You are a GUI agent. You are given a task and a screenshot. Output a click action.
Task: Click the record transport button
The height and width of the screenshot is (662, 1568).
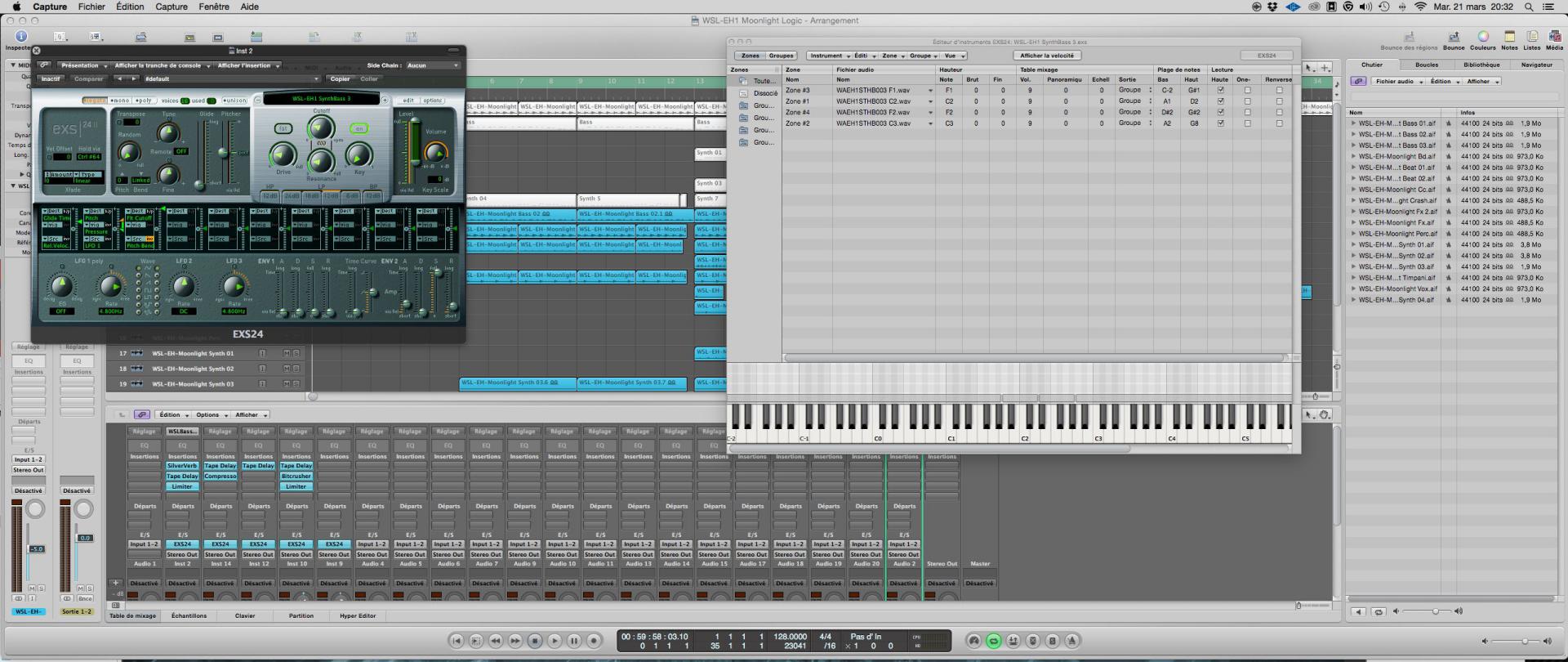(x=594, y=641)
